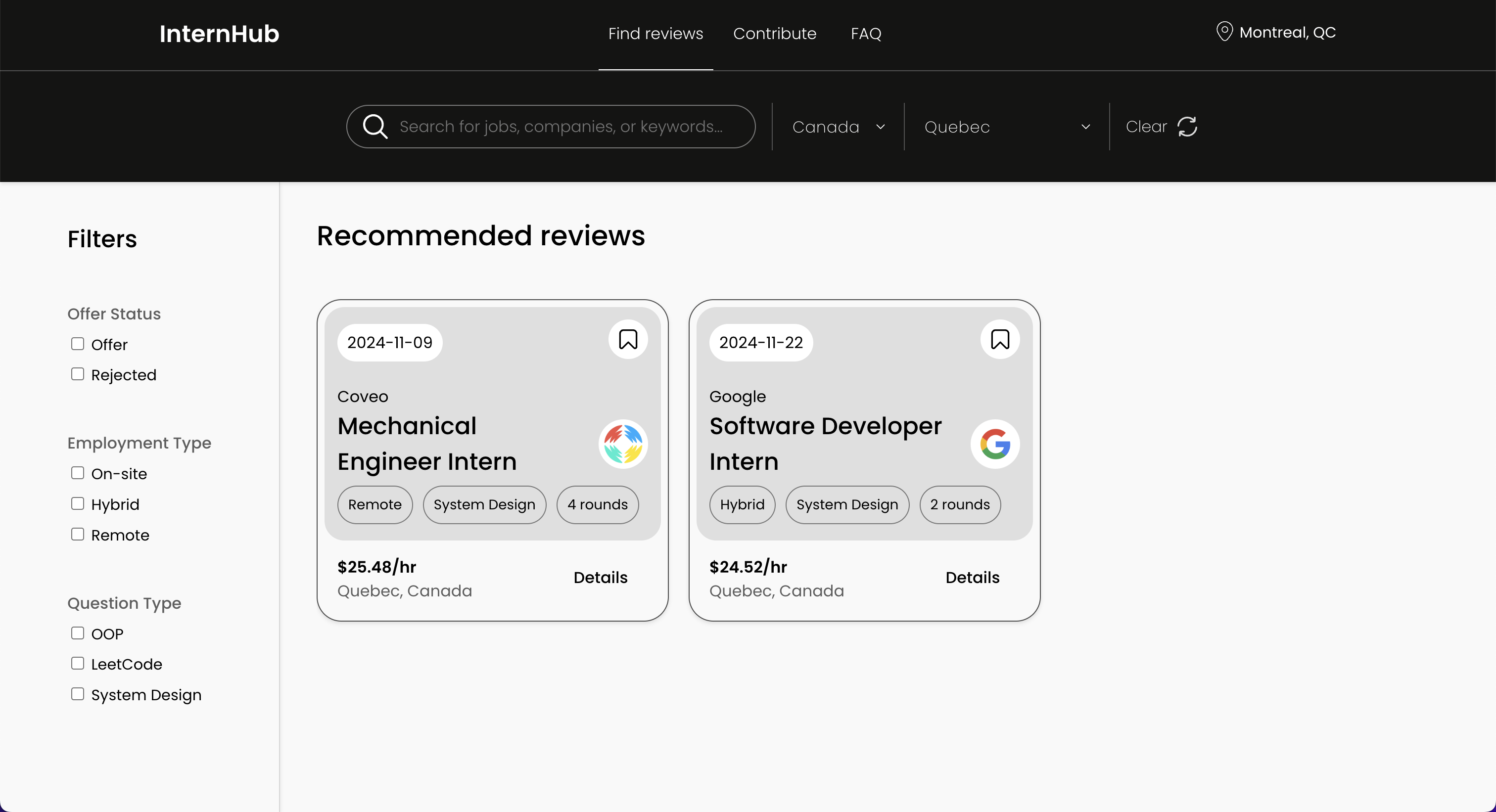
Task: Check the Offer status filter
Action: pyautogui.click(x=78, y=344)
